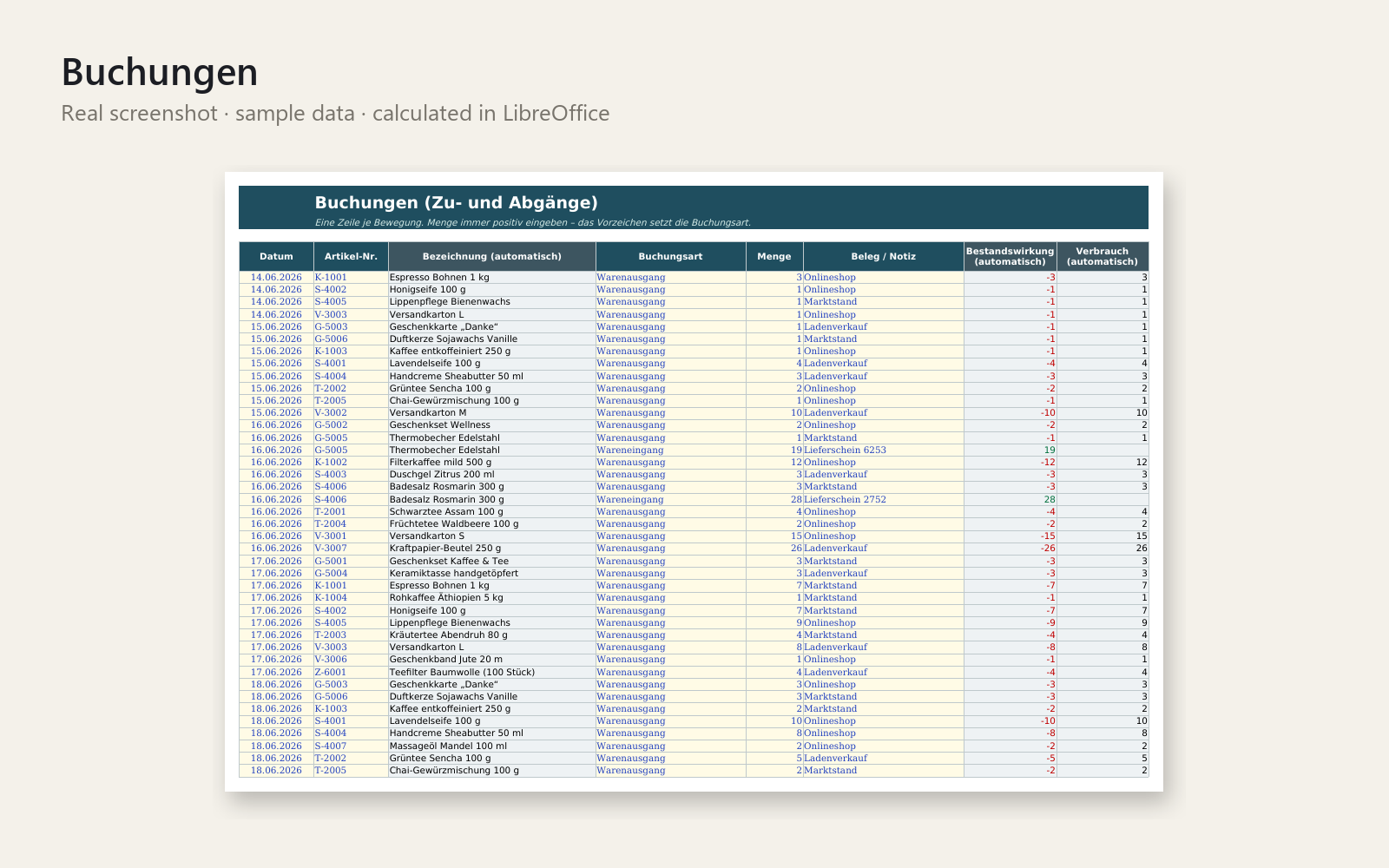Click the 'Bestandswirkung (automatisch)' header
The width and height of the screenshot is (1389, 868).
coord(1010,256)
